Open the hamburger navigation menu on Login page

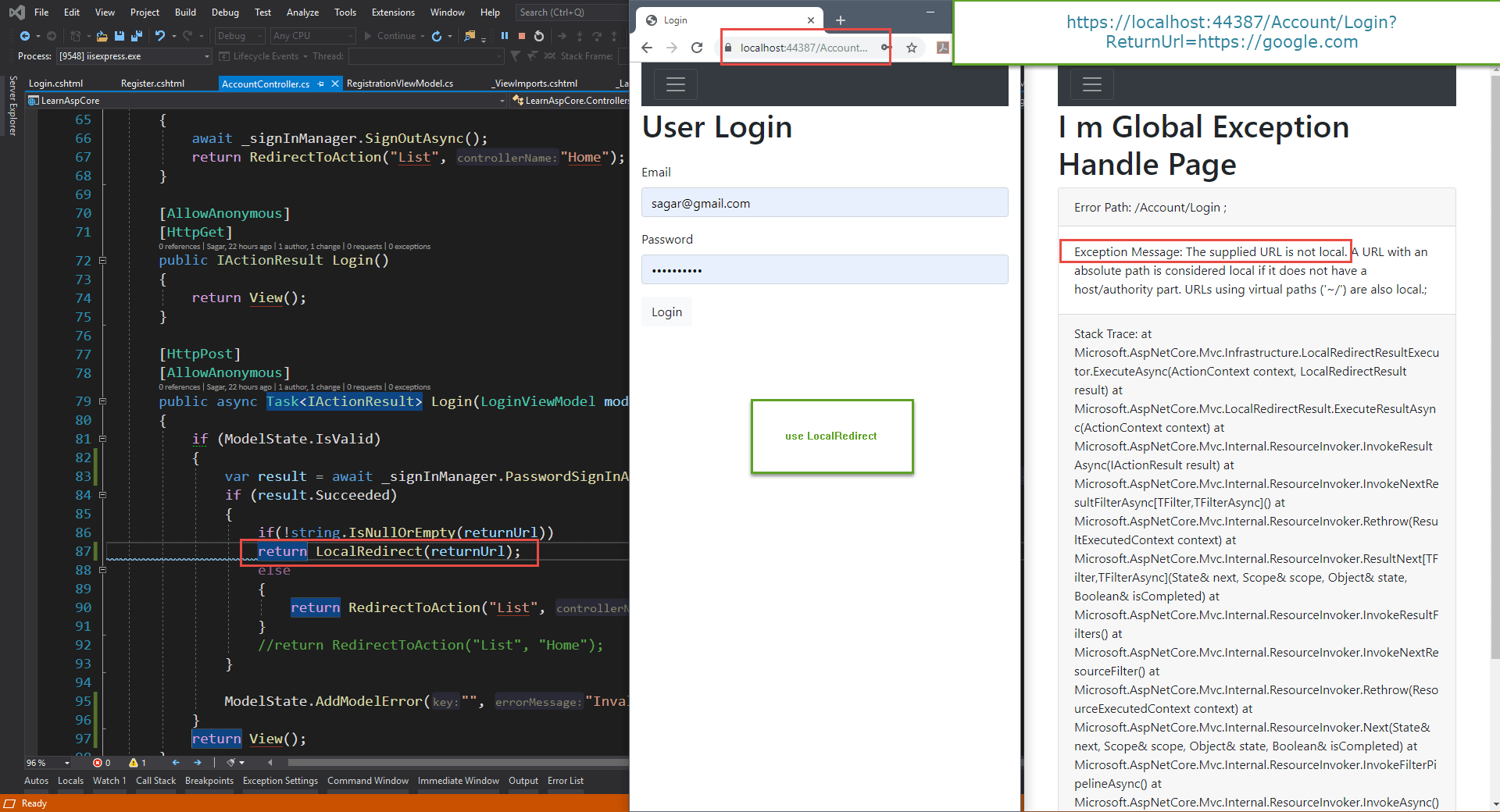point(675,84)
